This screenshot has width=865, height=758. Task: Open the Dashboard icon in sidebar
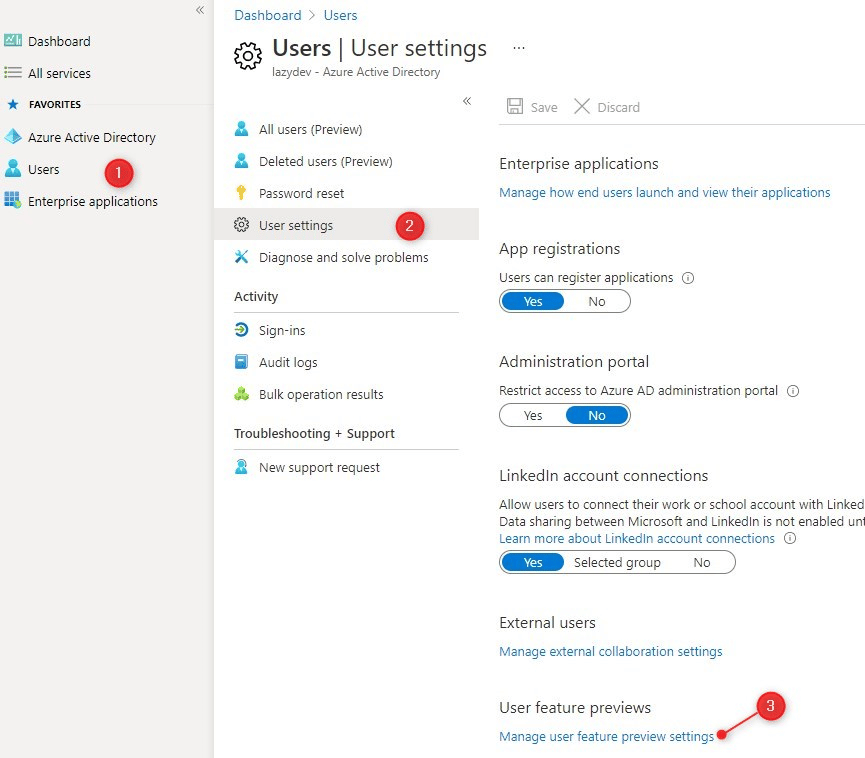(13, 41)
